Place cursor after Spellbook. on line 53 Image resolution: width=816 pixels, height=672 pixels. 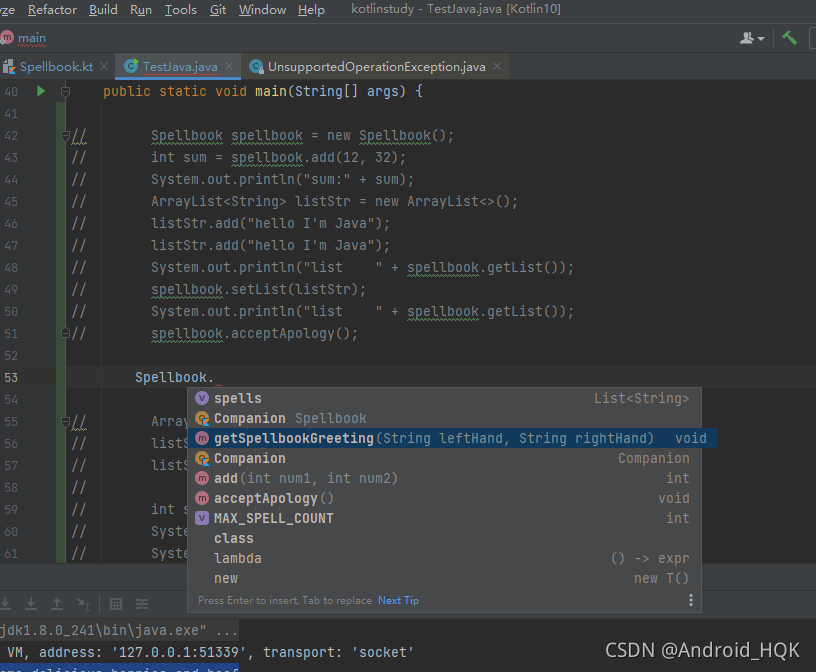[214, 377]
